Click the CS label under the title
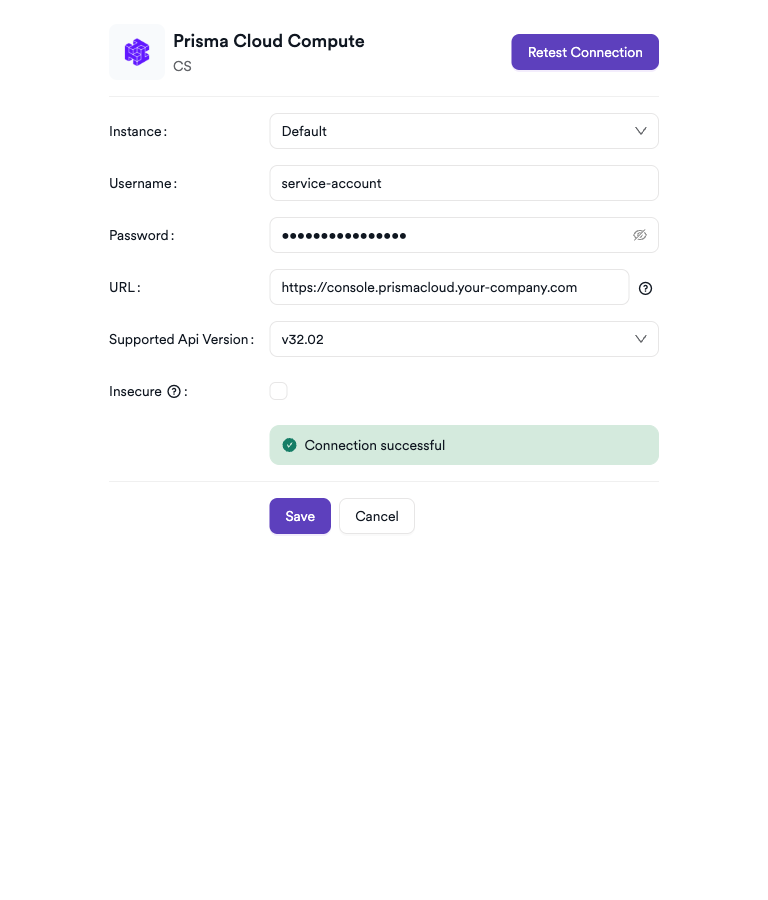 [182, 67]
